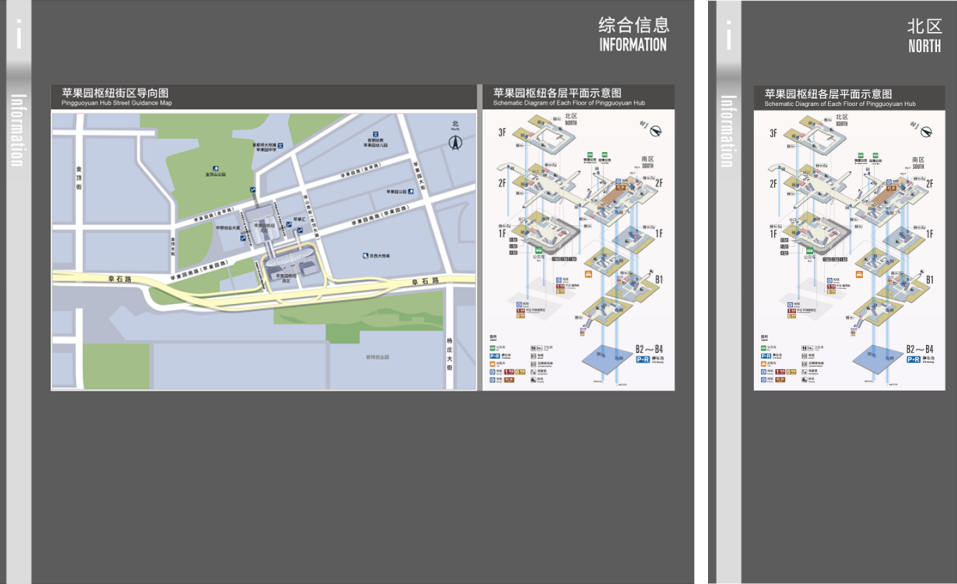Click the 3F floor label in center diagram
The height and width of the screenshot is (584, 957).
pos(492,133)
